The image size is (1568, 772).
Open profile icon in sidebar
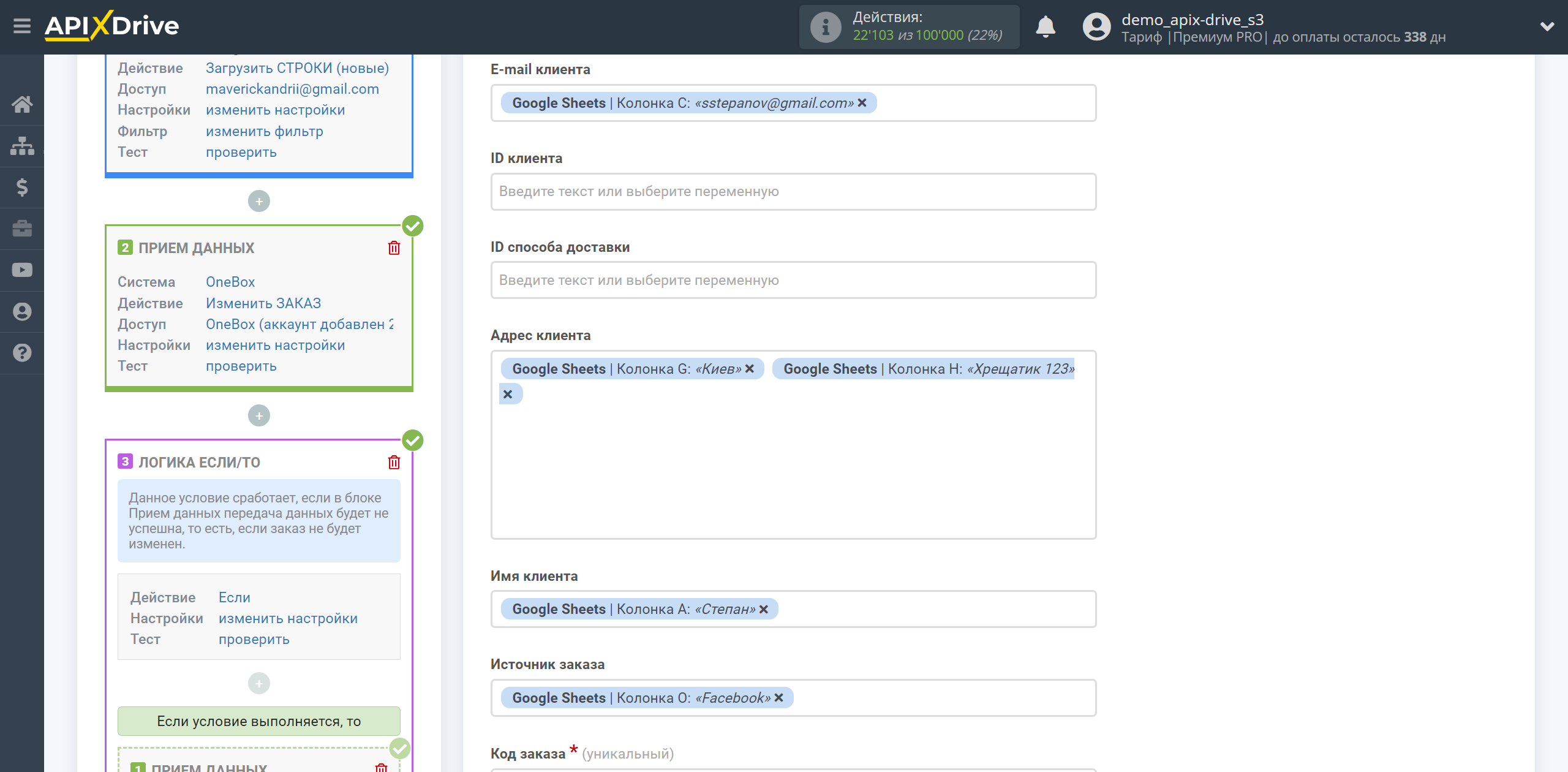[22, 311]
